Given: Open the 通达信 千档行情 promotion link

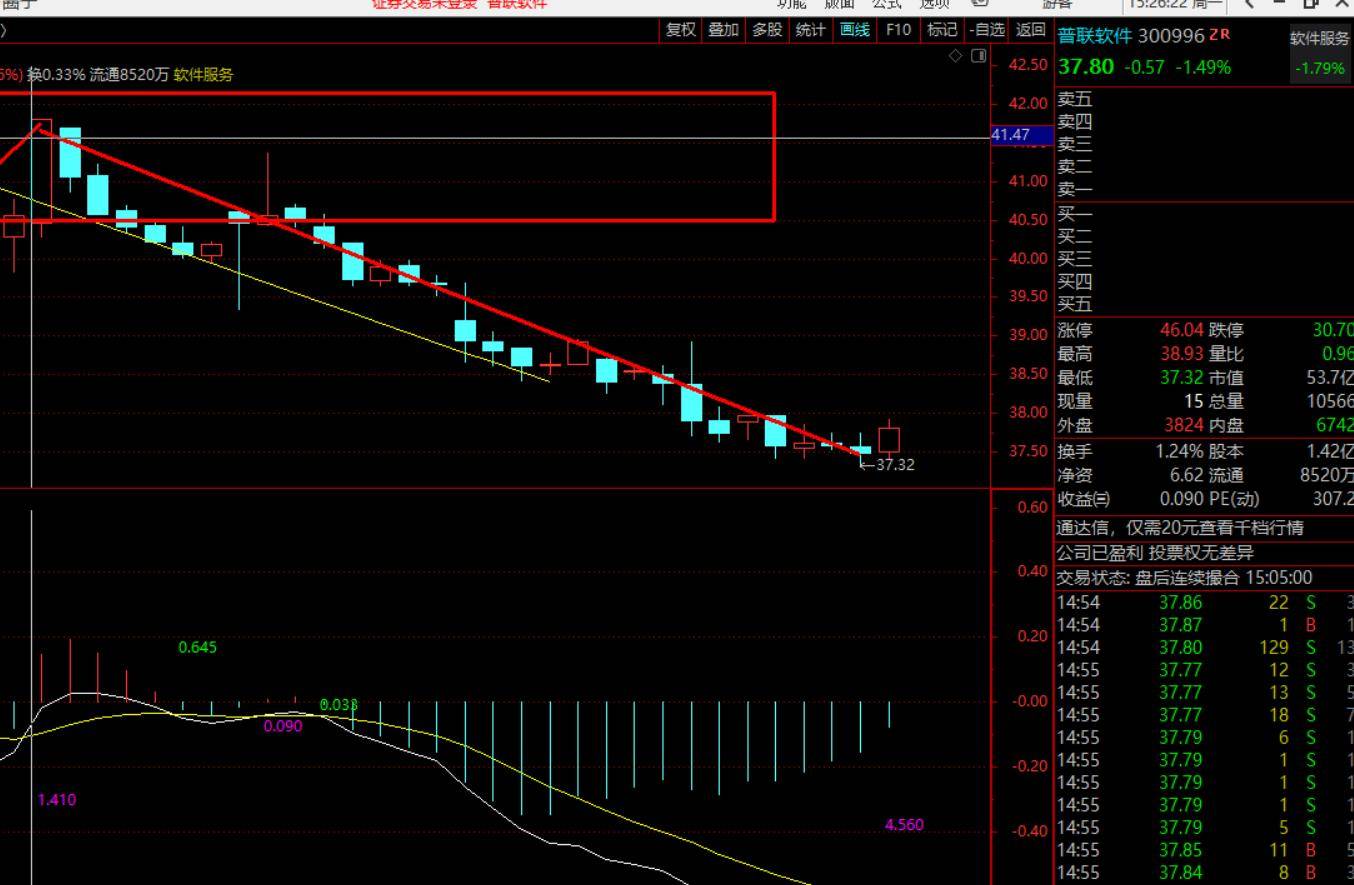Looking at the screenshot, I should pos(1180,528).
